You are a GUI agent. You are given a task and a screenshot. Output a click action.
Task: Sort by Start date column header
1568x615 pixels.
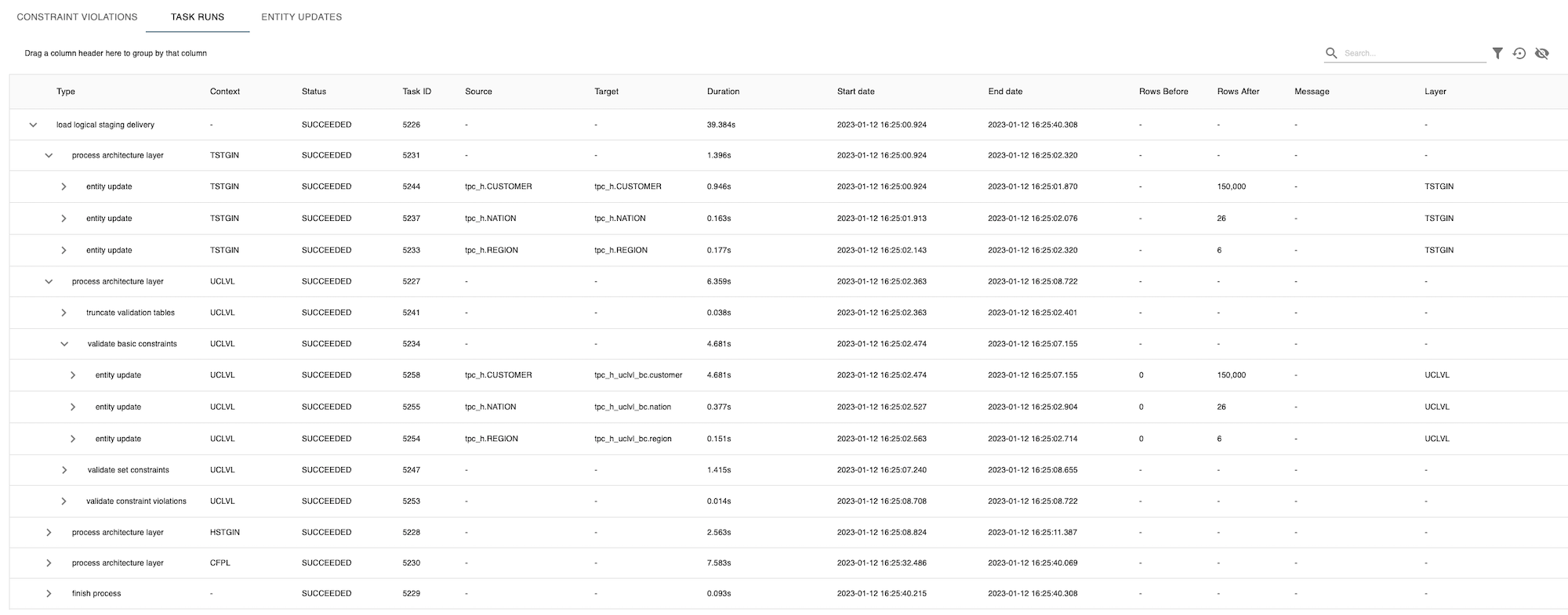click(855, 92)
